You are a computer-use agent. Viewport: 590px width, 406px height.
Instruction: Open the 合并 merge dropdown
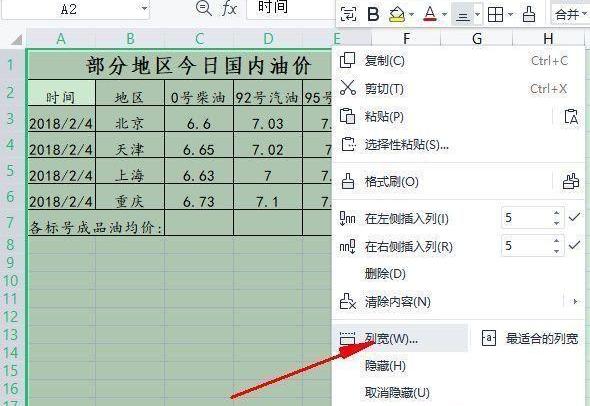tap(570, 14)
